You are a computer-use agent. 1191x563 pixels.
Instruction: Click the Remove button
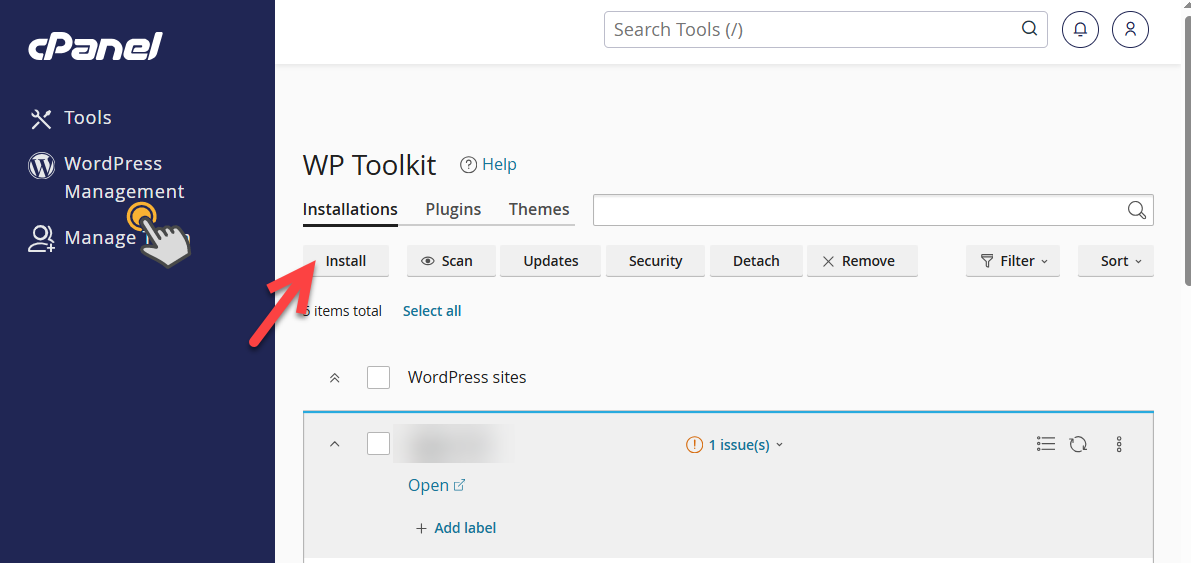point(862,261)
